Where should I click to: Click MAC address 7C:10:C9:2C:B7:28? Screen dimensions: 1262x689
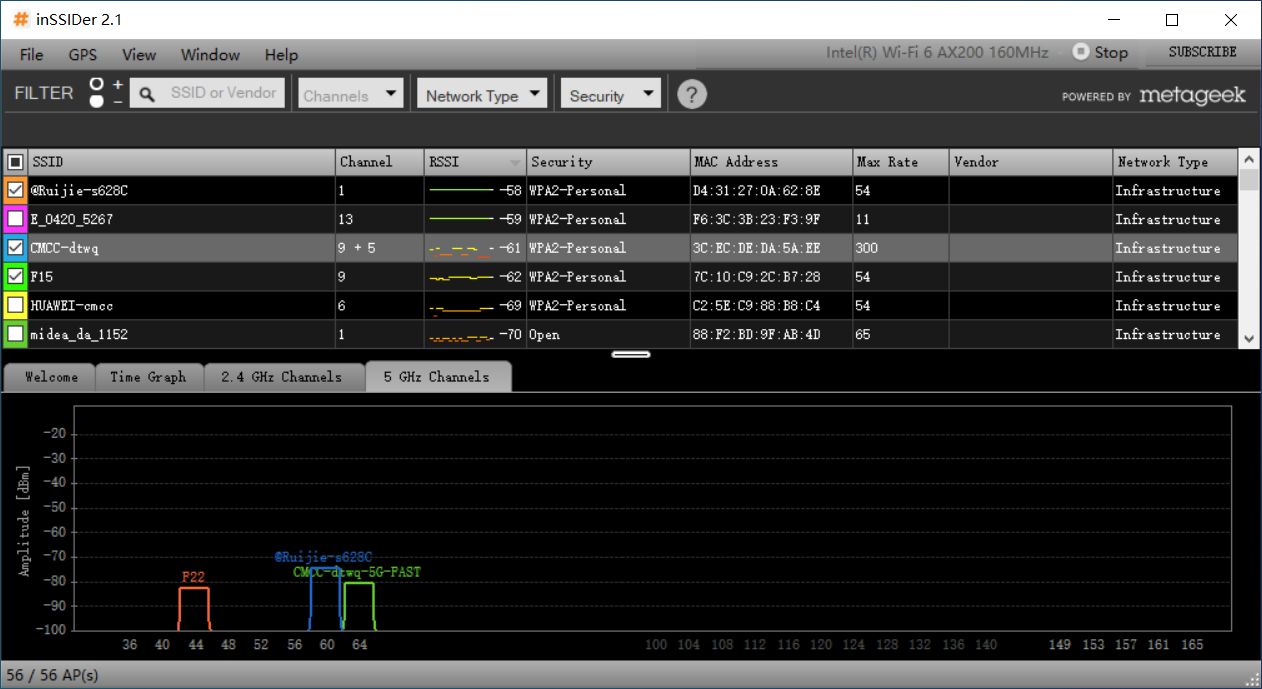point(756,277)
